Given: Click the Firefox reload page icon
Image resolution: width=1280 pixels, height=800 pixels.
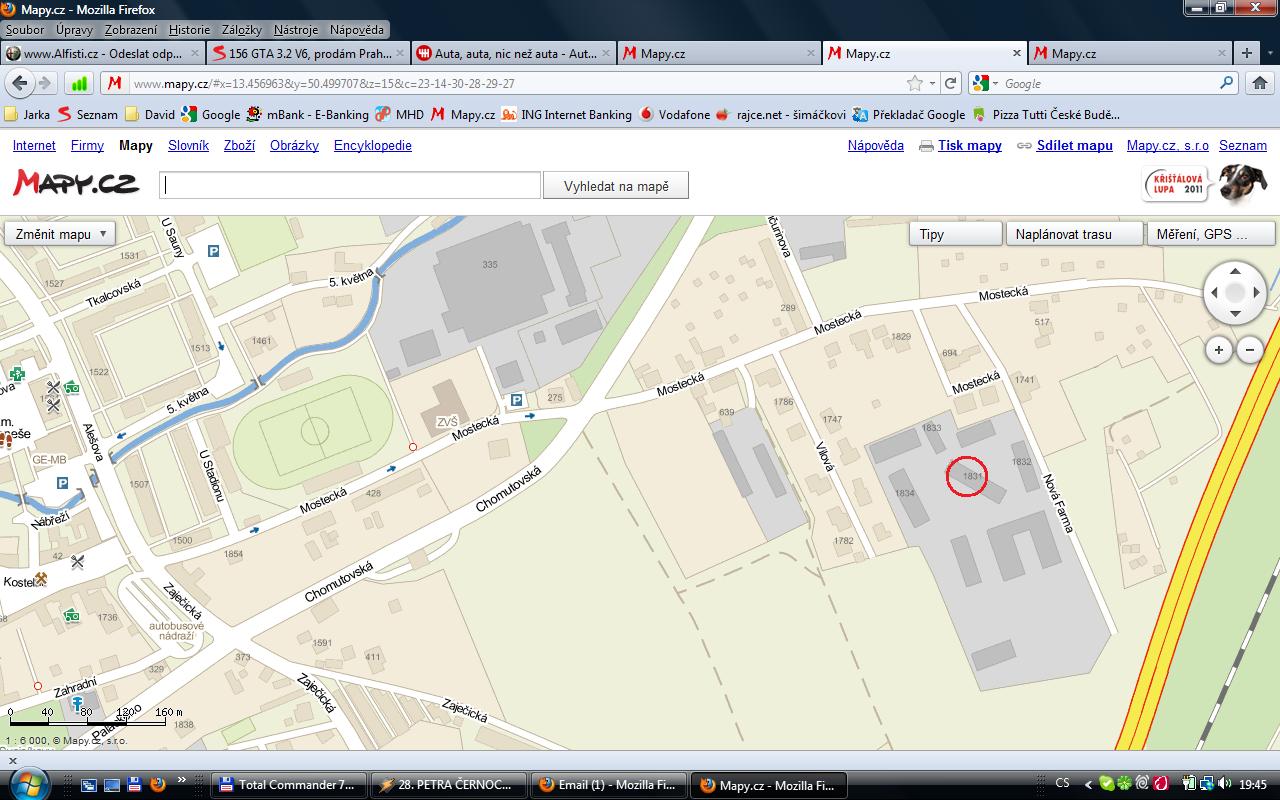Looking at the screenshot, I should [x=951, y=84].
